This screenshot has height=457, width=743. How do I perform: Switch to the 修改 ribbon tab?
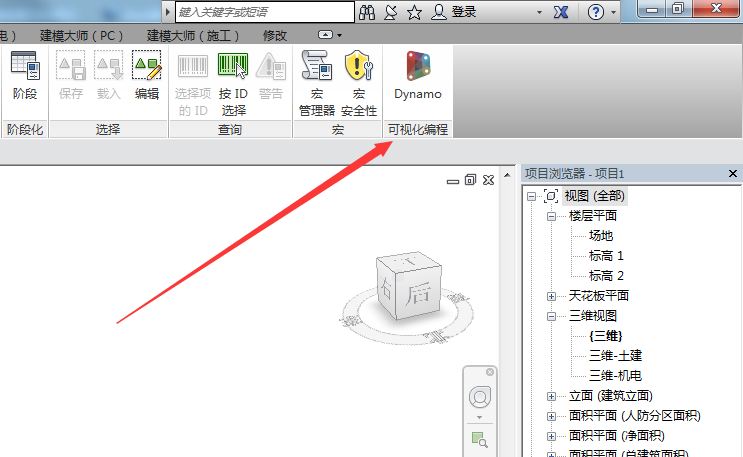(274, 35)
